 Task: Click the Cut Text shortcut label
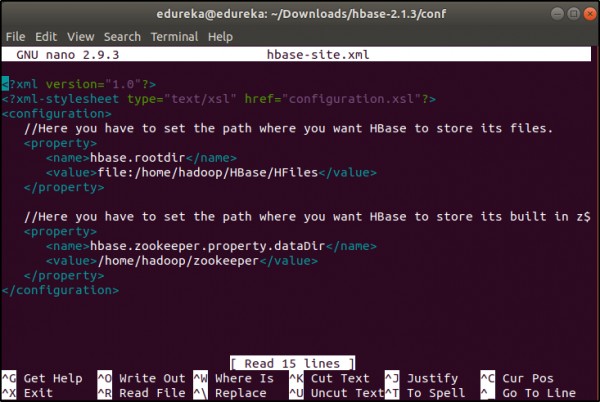click(341, 379)
